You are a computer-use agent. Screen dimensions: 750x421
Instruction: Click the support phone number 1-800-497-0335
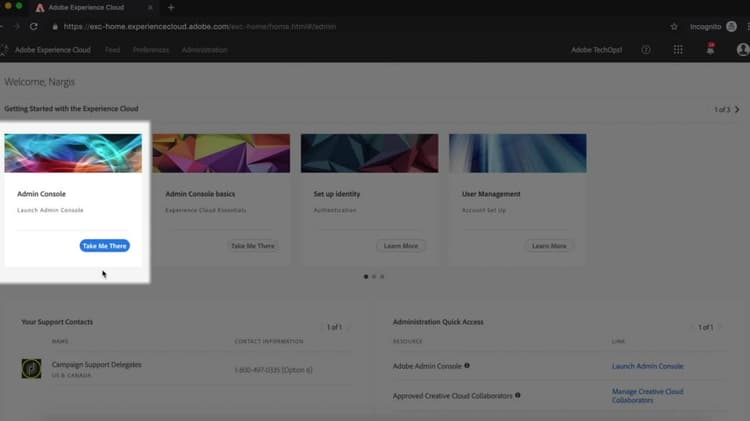pyautogui.click(x=273, y=370)
